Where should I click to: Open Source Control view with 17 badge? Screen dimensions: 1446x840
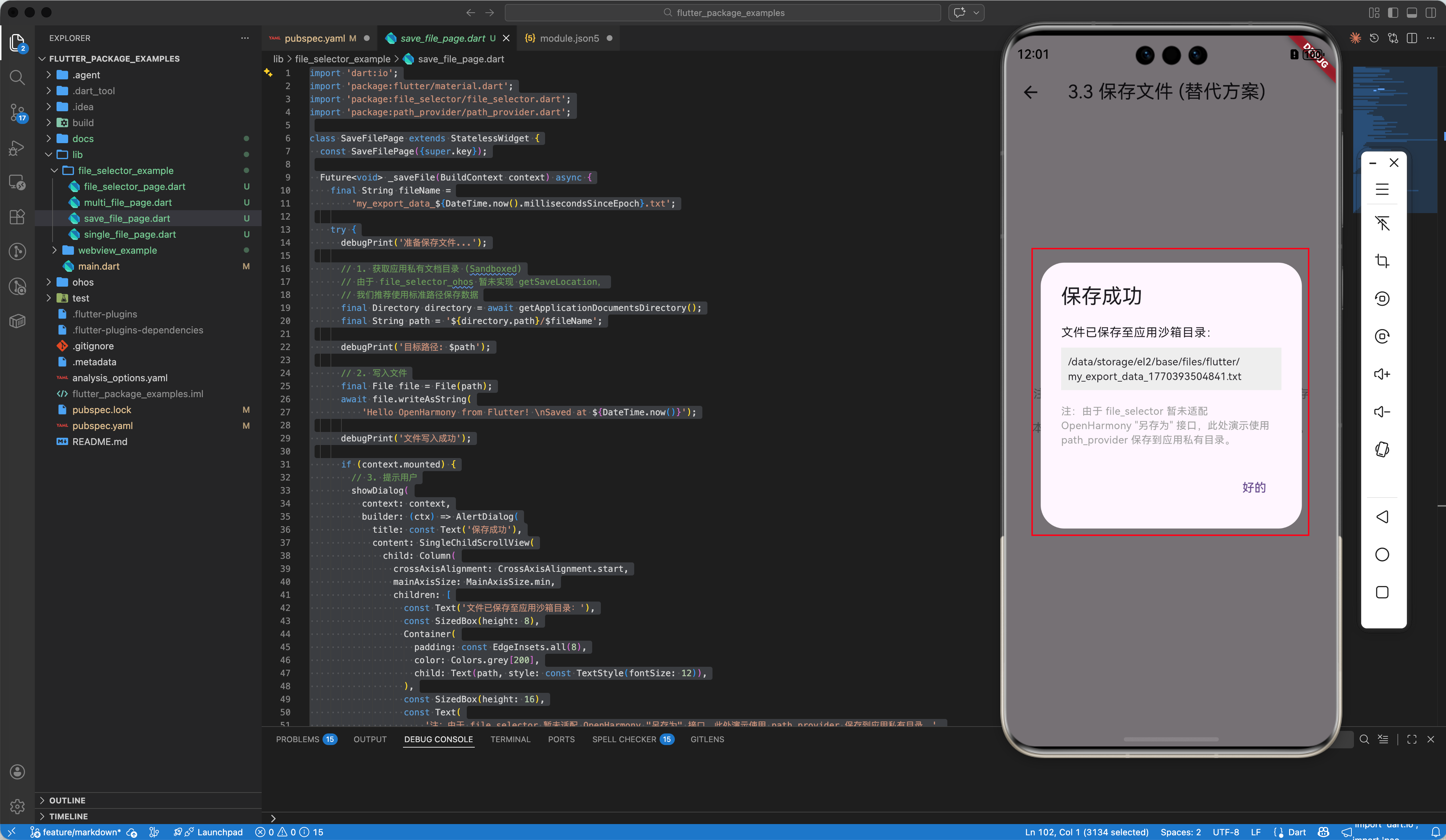[x=17, y=112]
